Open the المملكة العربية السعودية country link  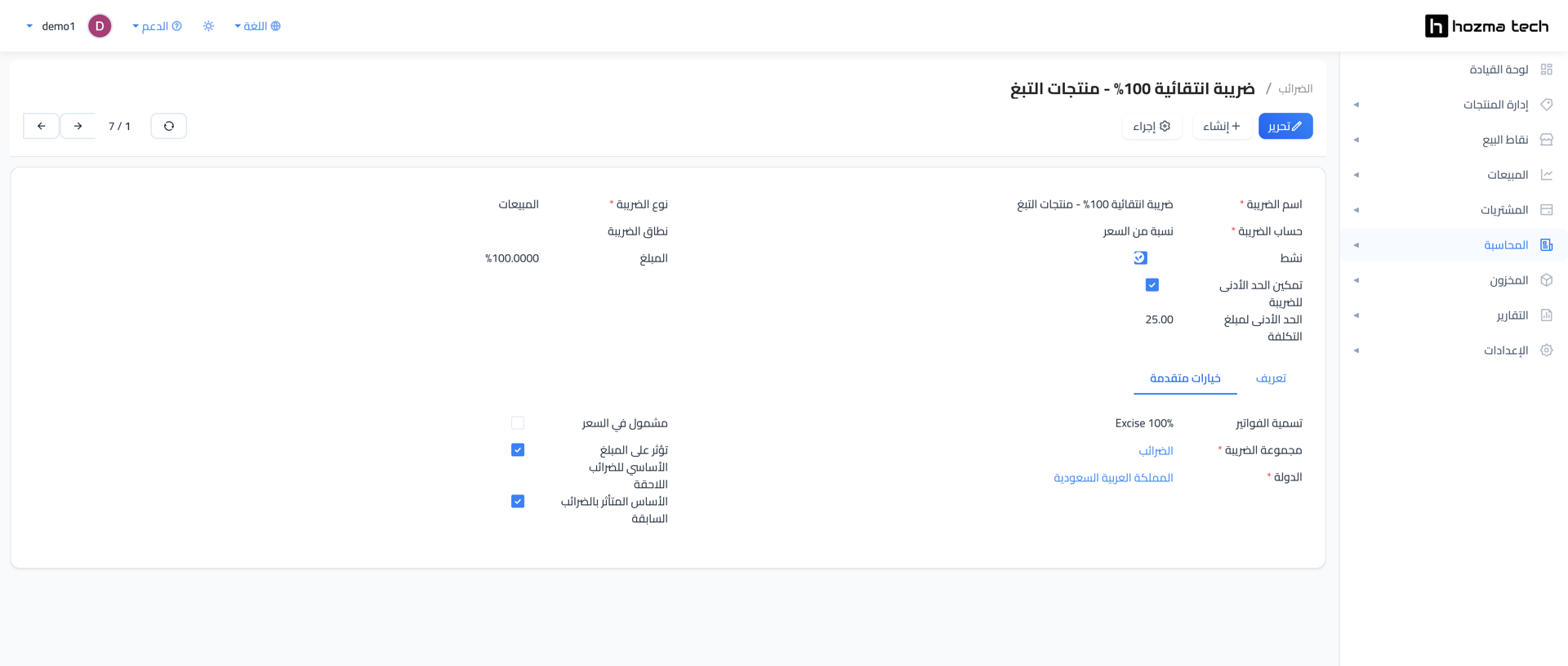coord(1113,478)
